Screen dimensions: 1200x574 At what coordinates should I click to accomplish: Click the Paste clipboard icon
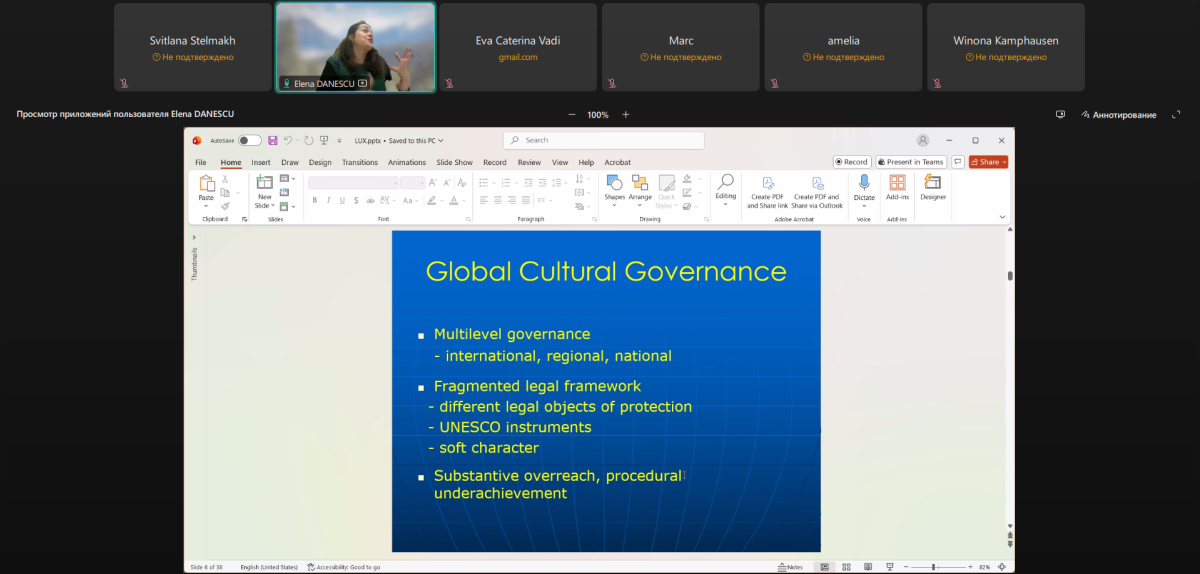click(206, 183)
